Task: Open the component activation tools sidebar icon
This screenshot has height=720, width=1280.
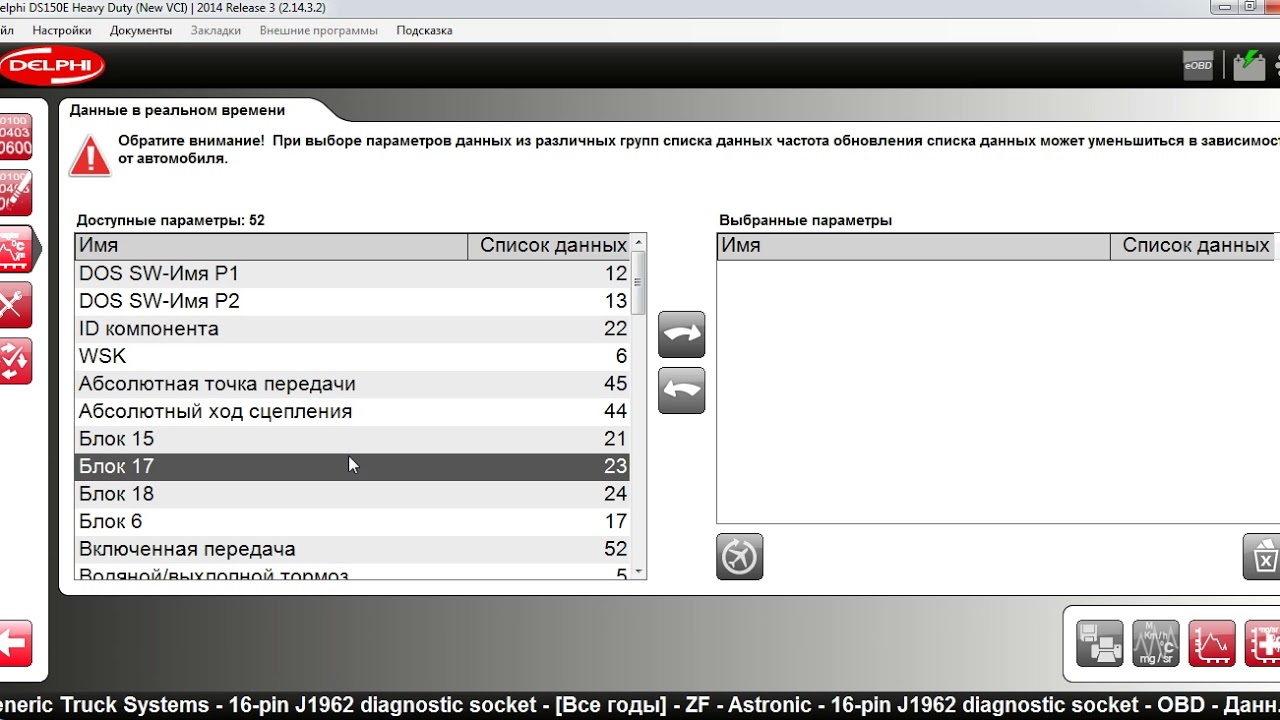Action: [16, 304]
